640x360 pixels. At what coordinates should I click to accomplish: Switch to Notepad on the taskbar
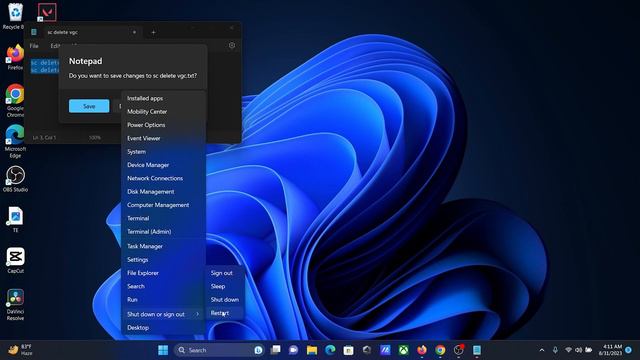[477, 350]
